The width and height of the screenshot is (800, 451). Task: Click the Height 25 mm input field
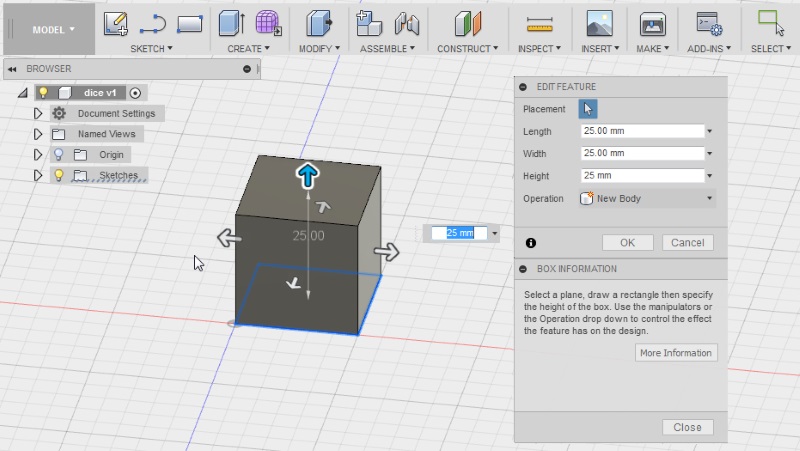642,176
